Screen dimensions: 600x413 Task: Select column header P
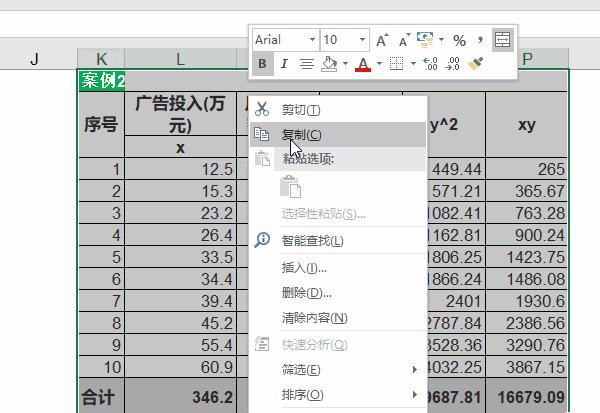[x=527, y=59]
